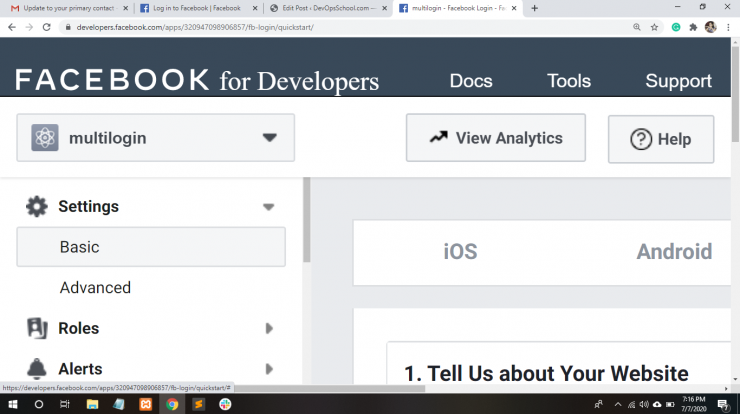Screen dimensions: 740x414
Task: Open XAMPP from the taskbar
Action: [145, 404]
